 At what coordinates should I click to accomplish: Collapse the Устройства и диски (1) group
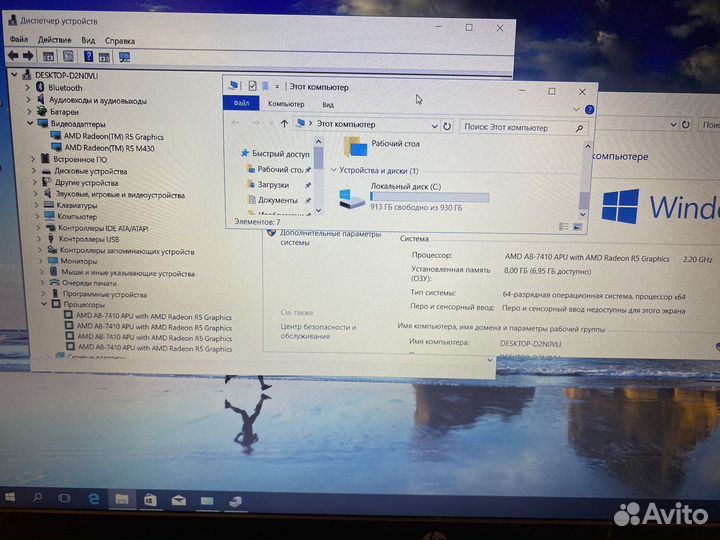[334, 170]
